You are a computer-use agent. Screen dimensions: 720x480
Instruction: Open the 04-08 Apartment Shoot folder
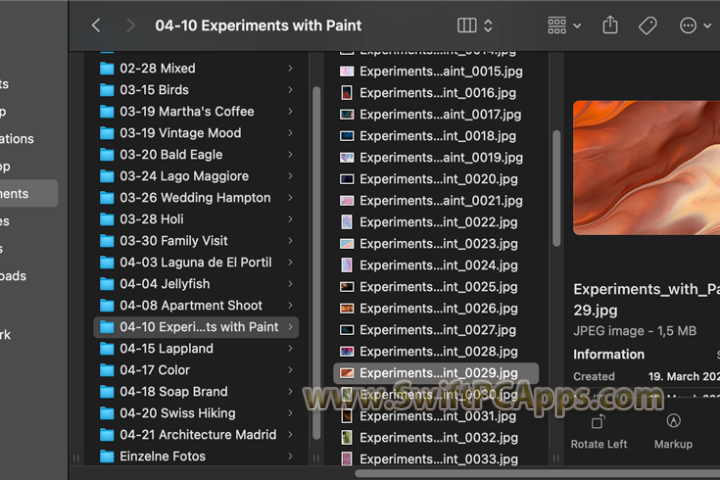tap(197, 306)
